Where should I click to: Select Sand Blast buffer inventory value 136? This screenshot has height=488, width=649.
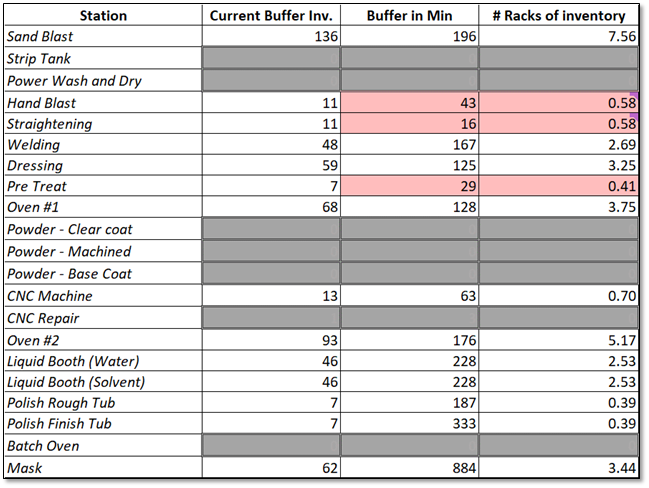(271, 38)
